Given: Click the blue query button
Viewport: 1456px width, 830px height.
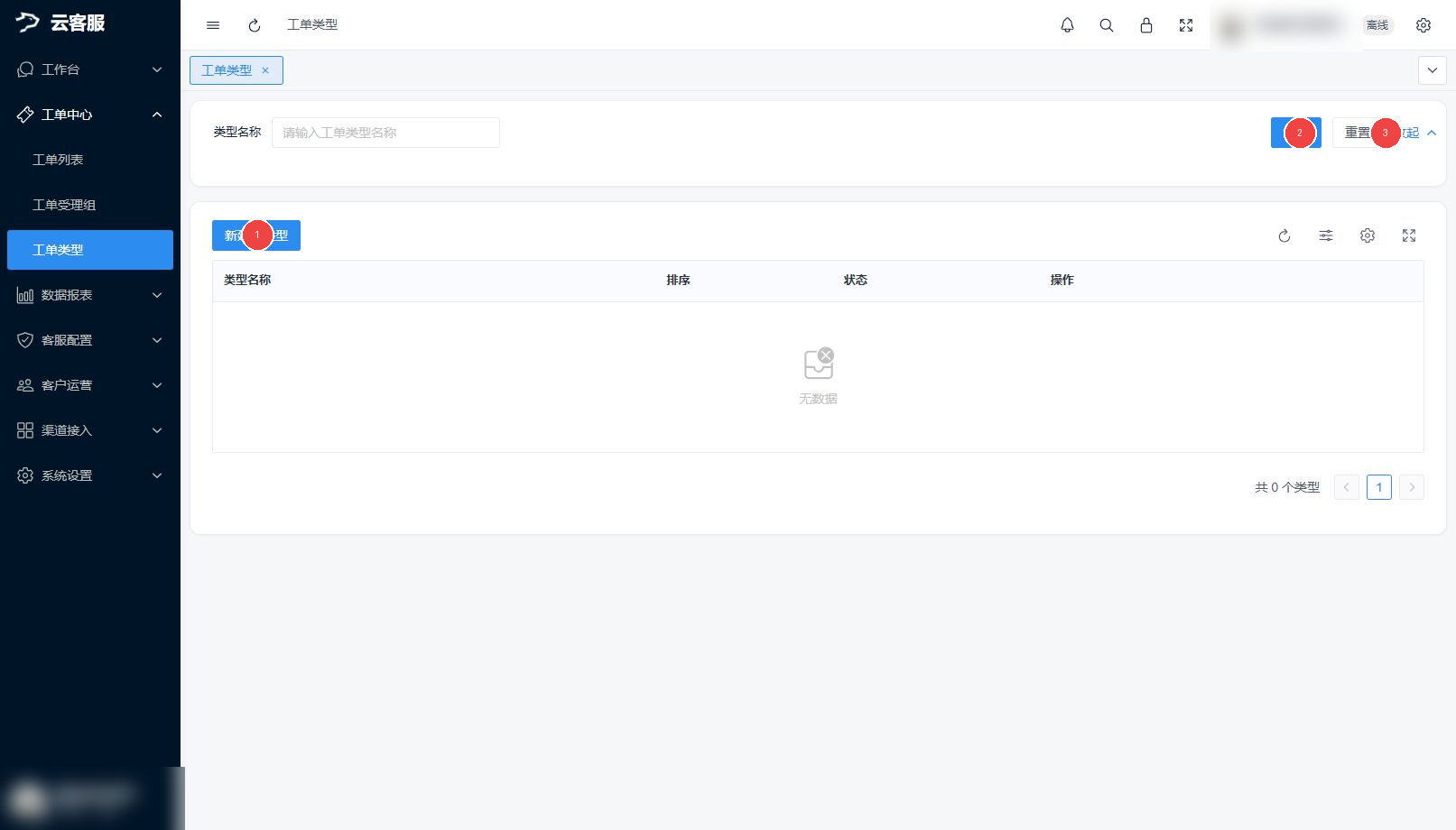Looking at the screenshot, I should 1296,133.
